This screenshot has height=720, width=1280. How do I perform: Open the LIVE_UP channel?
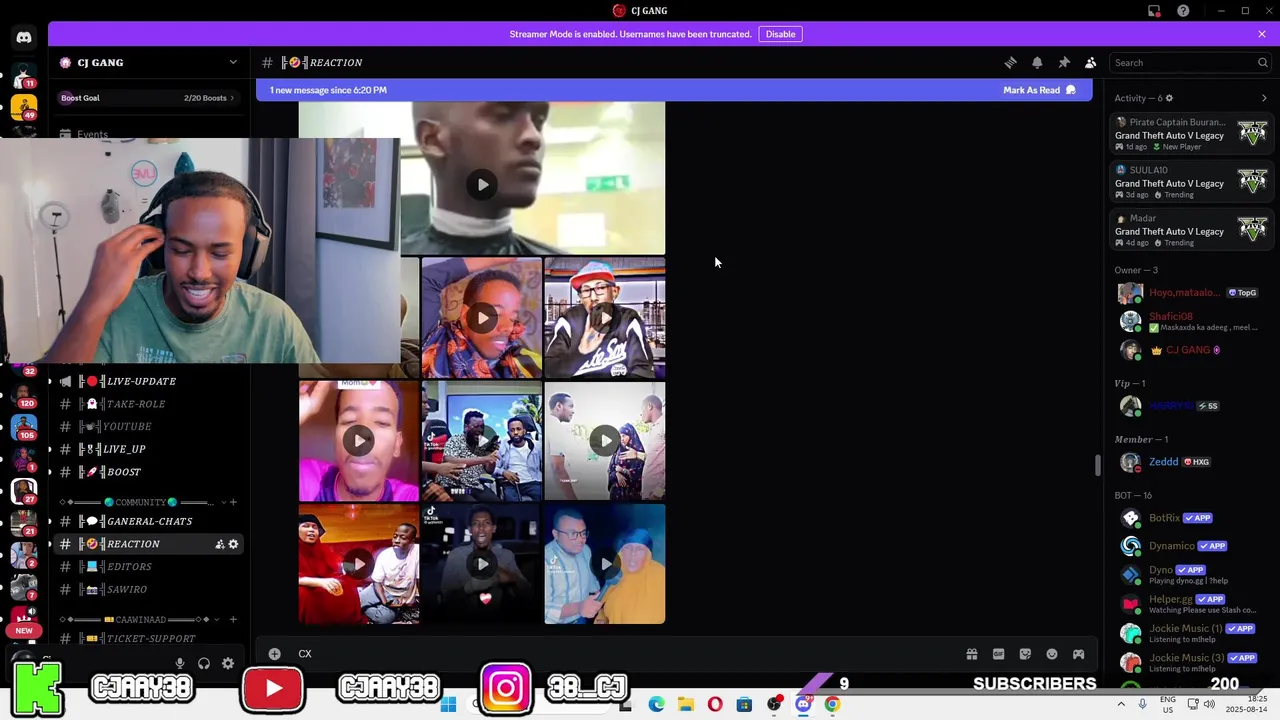tap(148, 449)
